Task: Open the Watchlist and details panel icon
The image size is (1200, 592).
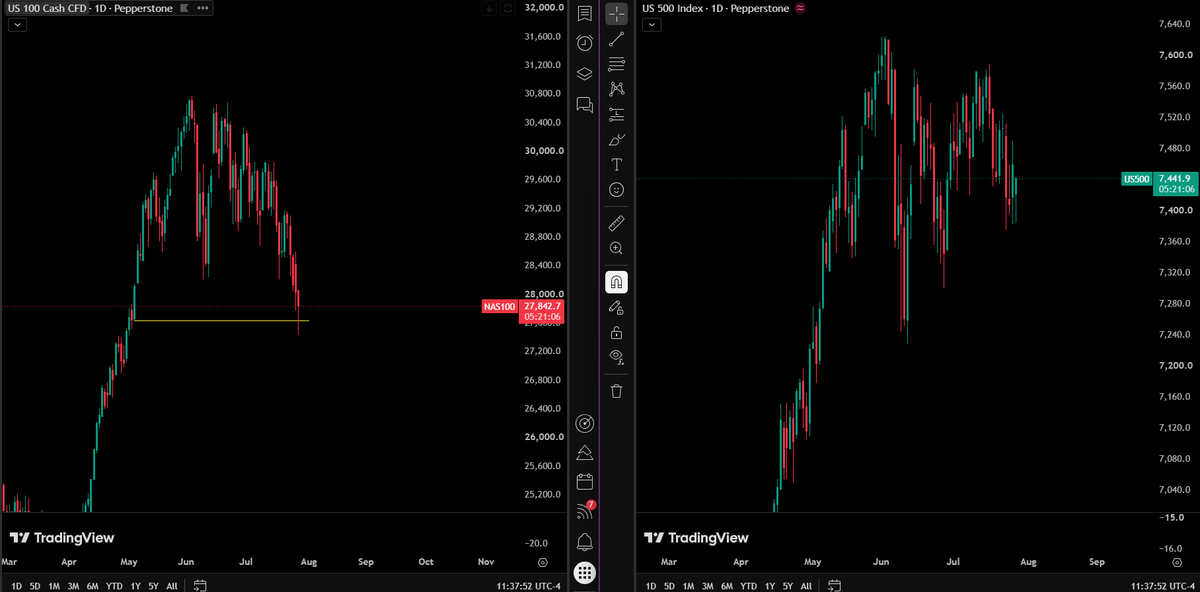Action: point(585,14)
